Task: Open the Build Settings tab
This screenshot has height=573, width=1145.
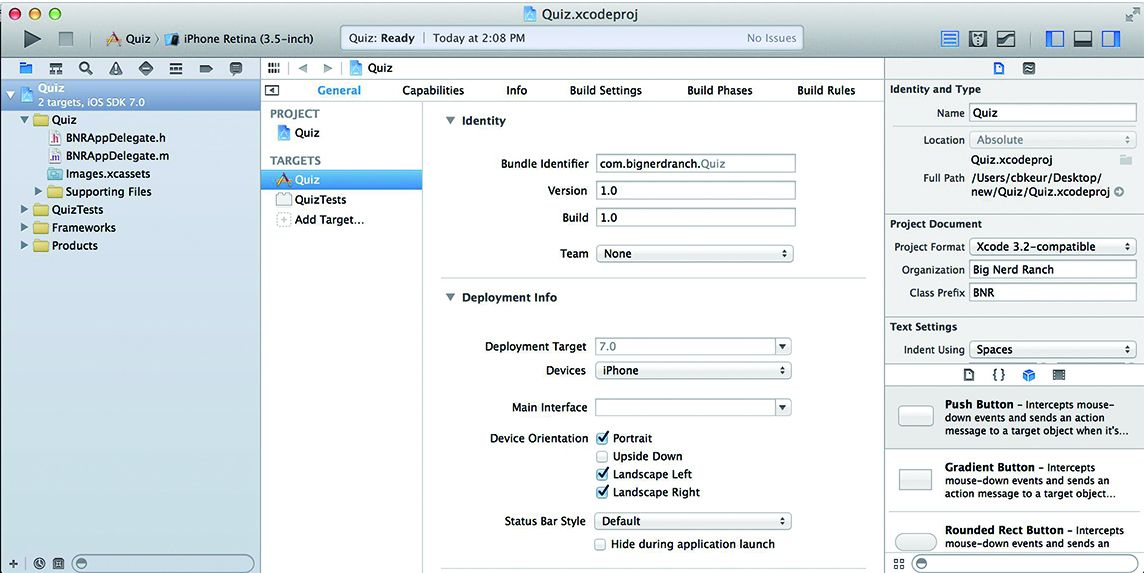Action: click(x=605, y=91)
